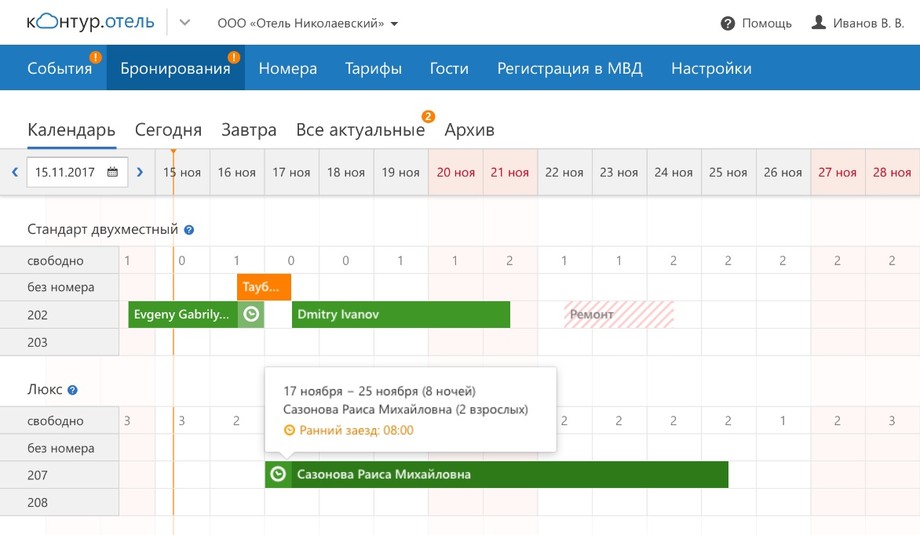Viewport: 920px width, 535px height.
Task: Open the orange unassigned Тауб... booking
Action: [x=263, y=287]
